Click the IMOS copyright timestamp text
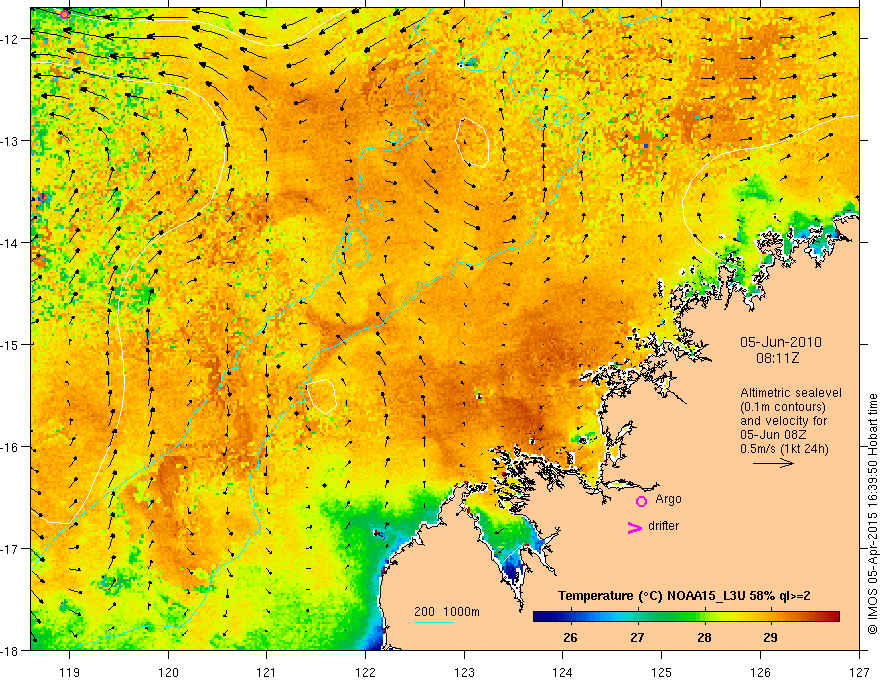 tap(872, 512)
